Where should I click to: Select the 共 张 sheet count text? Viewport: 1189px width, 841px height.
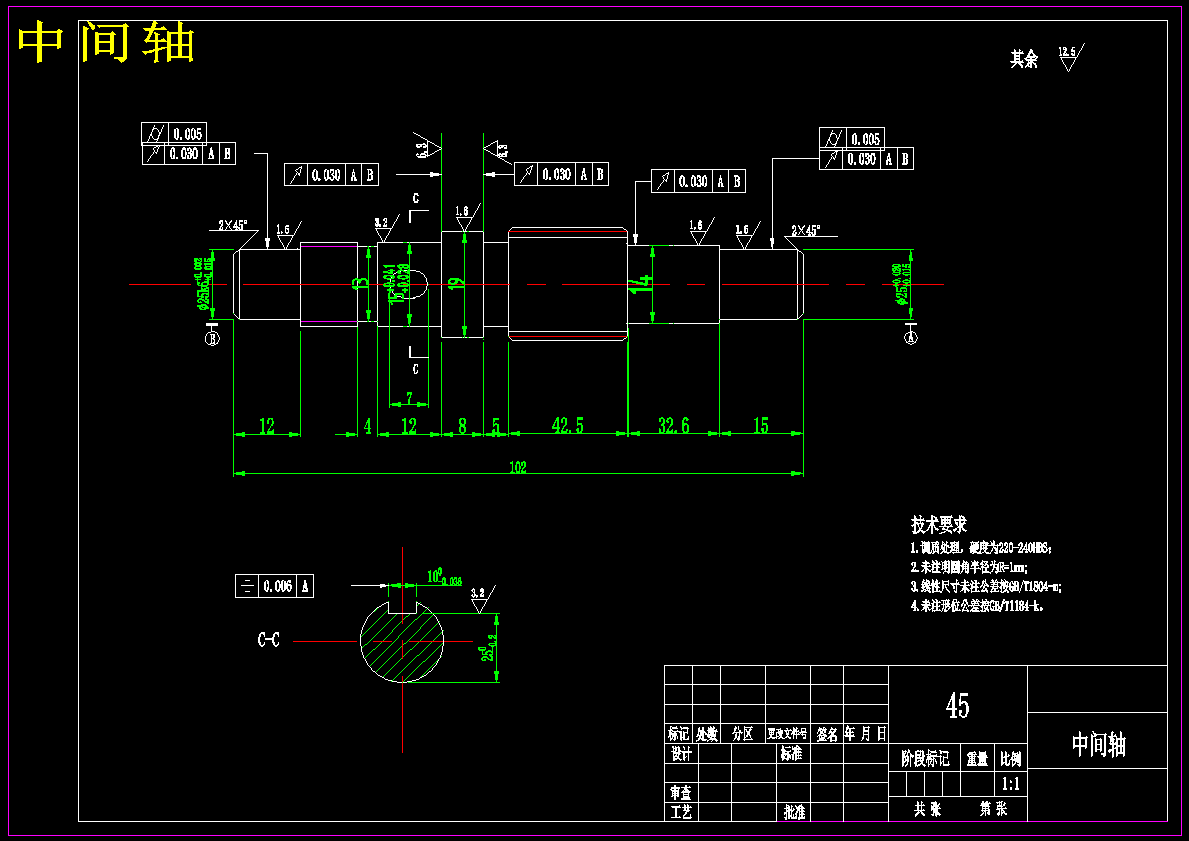(x=927, y=809)
